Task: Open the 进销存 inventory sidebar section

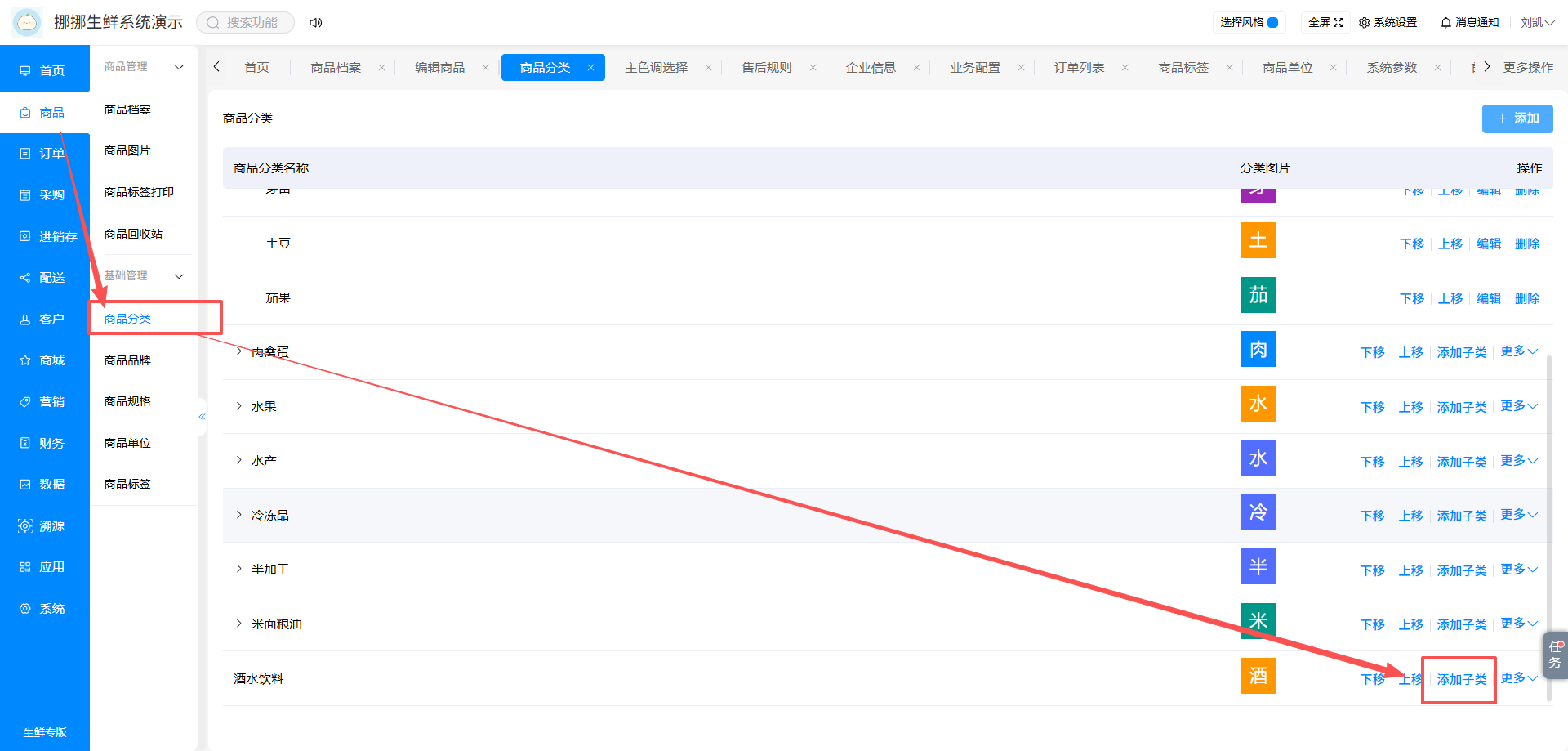Action: [x=44, y=237]
